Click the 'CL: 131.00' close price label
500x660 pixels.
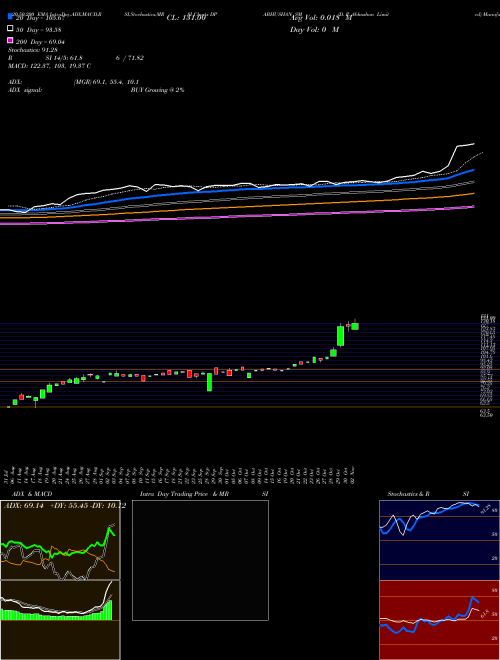pyautogui.click(x=186, y=18)
